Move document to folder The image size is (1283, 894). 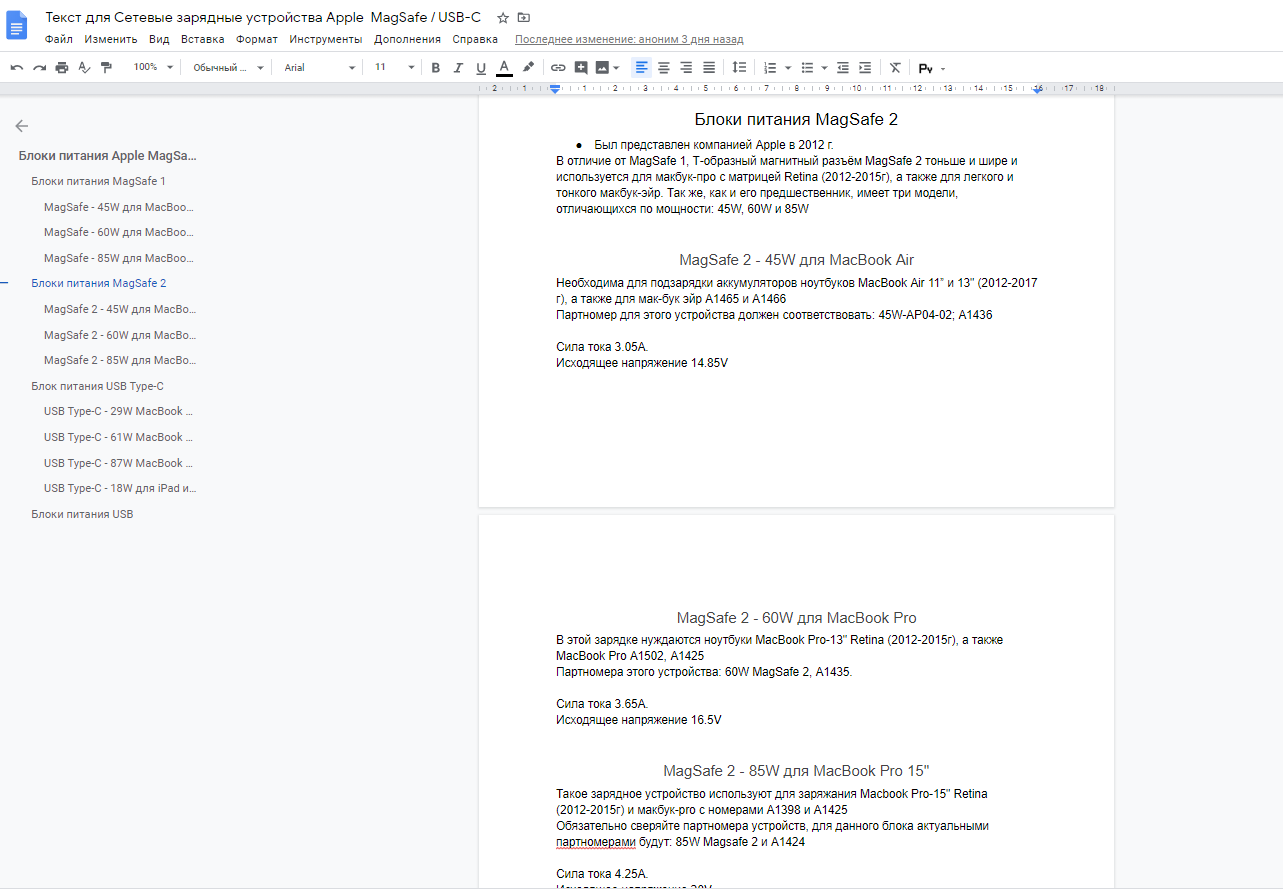point(524,18)
